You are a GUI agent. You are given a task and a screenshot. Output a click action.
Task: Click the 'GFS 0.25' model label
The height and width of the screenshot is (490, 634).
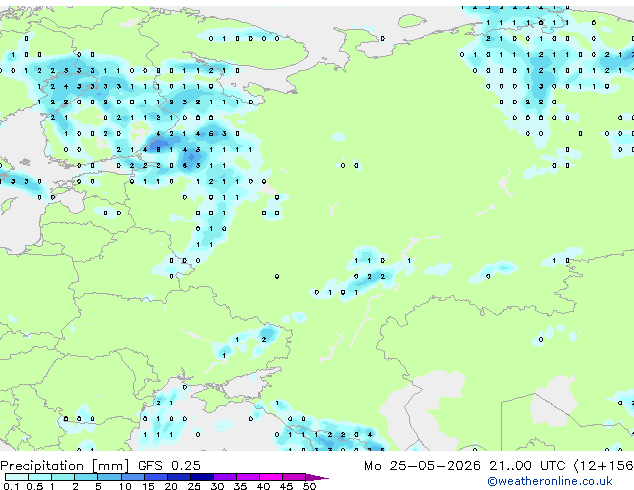click(169, 466)
